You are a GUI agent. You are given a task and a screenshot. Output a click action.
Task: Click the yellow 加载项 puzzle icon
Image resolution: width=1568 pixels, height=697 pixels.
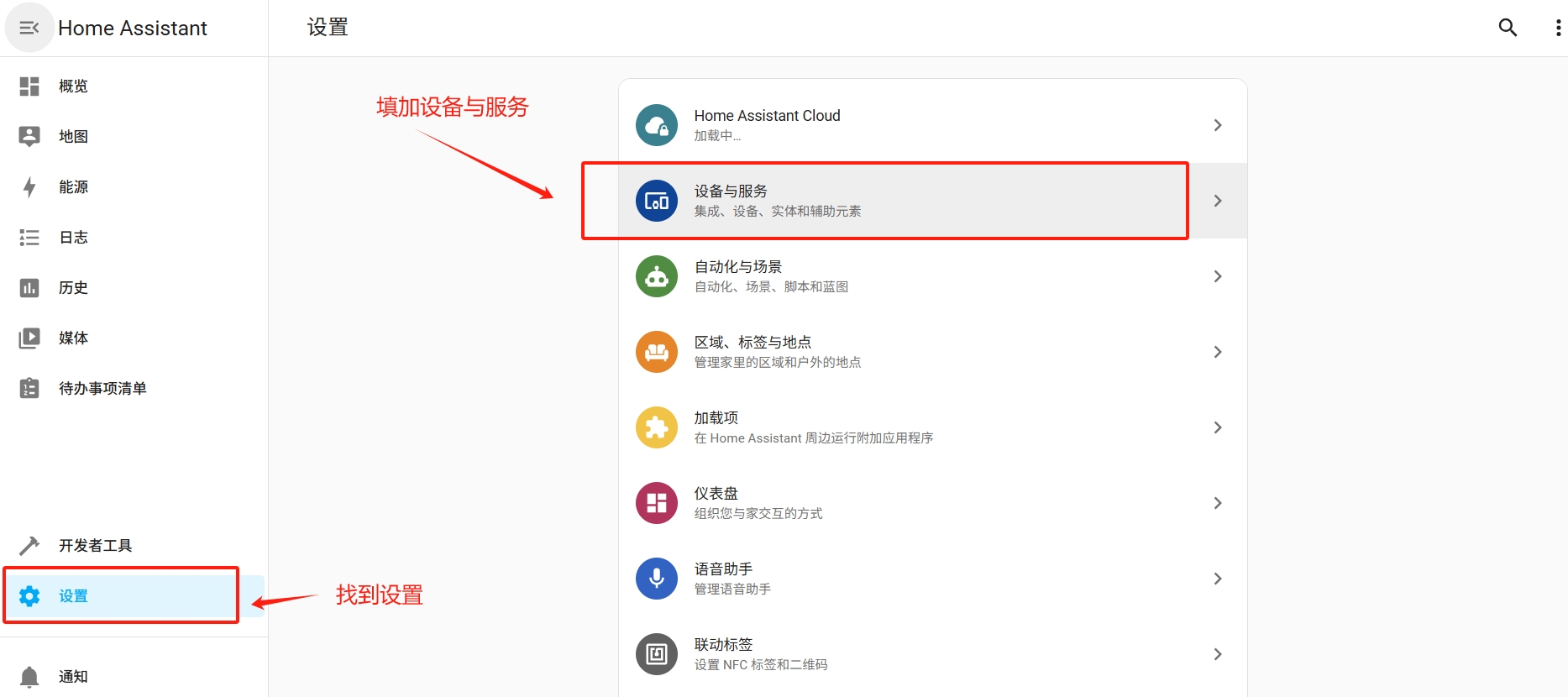[657, 427]
